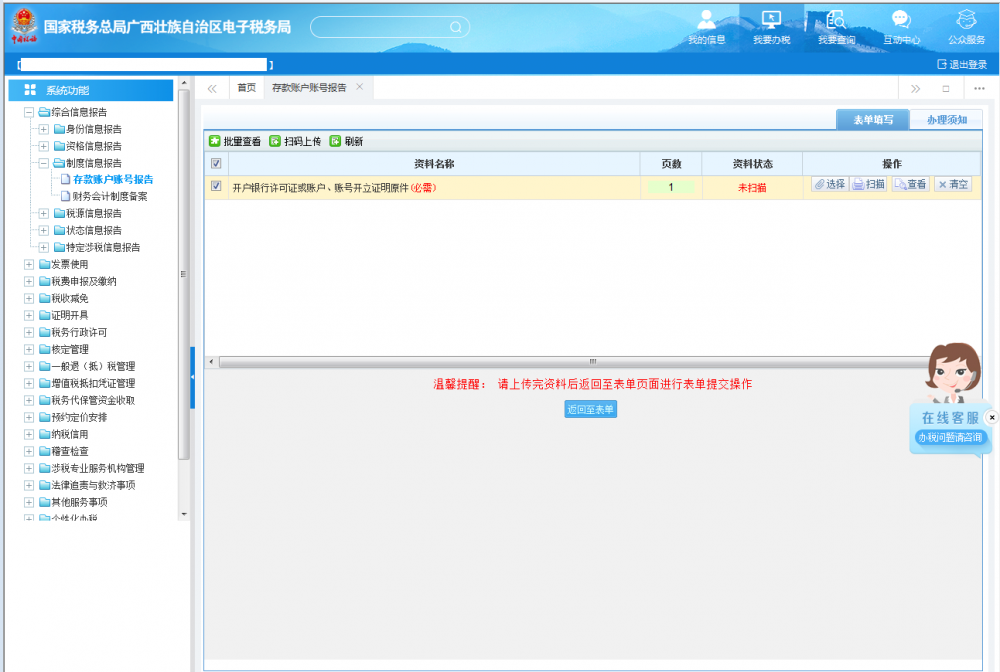Click the 返回至表单 button
Image resolution: width=1000 pixels, height=672 pixels.
coord(590,410)
